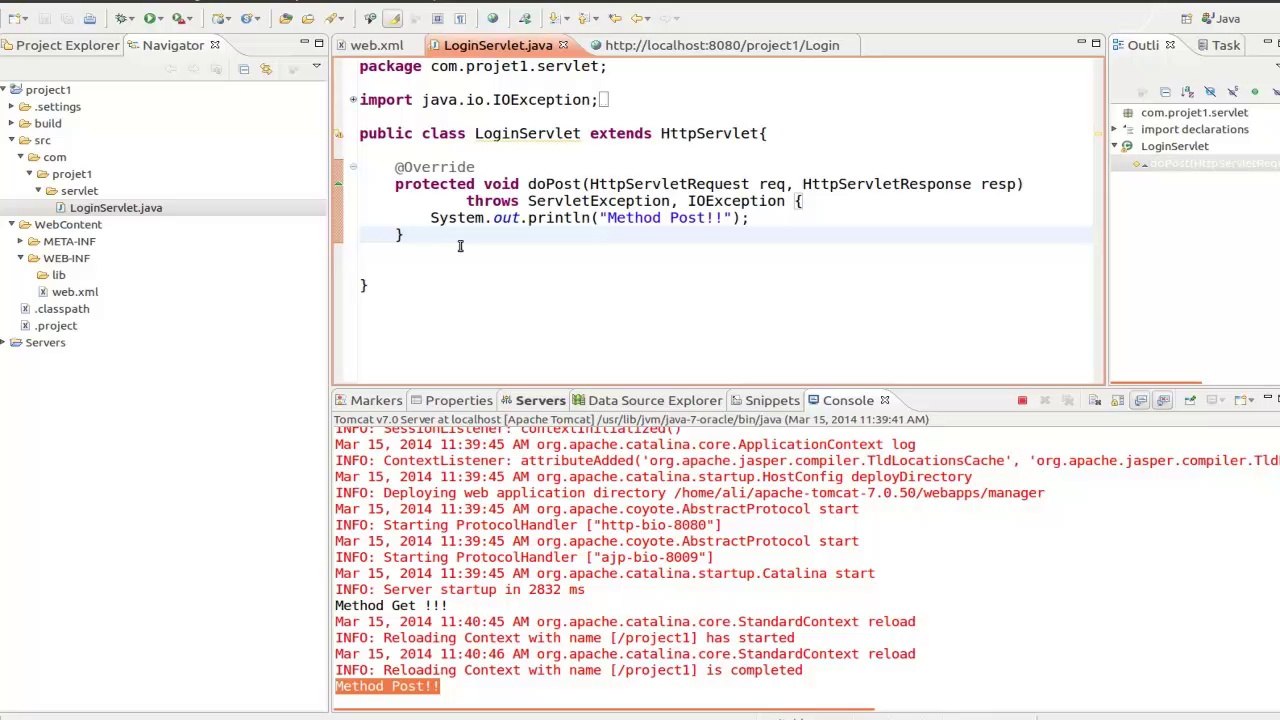Click the Open Web Browser globe icon
The height and width of the screenshot is (720, 1280).
click(x=492, y=18)
